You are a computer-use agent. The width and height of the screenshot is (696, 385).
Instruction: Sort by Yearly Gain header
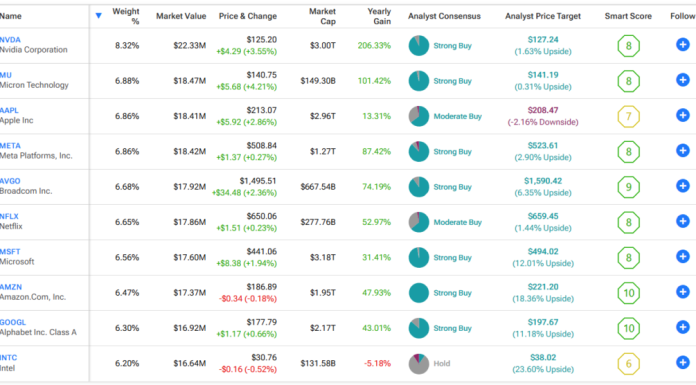pyautogui.click(x=379, y=16)
